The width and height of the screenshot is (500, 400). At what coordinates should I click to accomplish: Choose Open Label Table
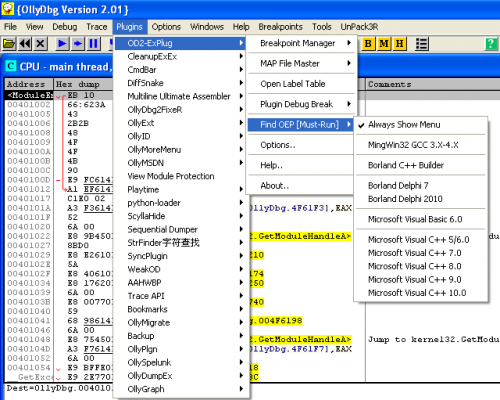click(301, 84)
